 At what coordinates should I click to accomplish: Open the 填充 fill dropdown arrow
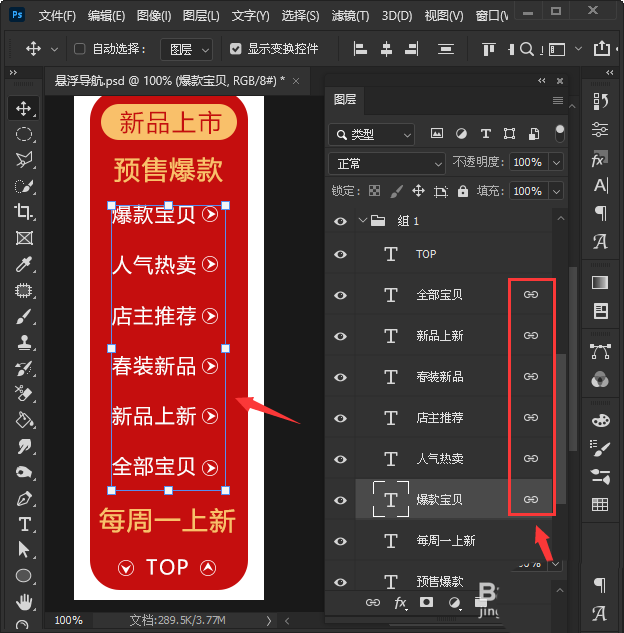[x=556, y=191]
